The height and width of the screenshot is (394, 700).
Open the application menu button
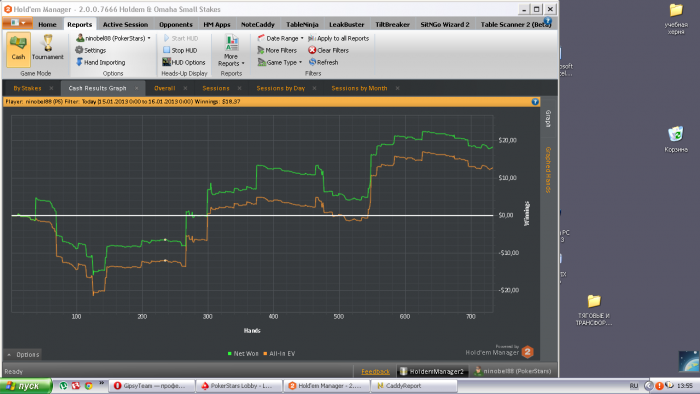pyautogui.click(x=17, y=23)
